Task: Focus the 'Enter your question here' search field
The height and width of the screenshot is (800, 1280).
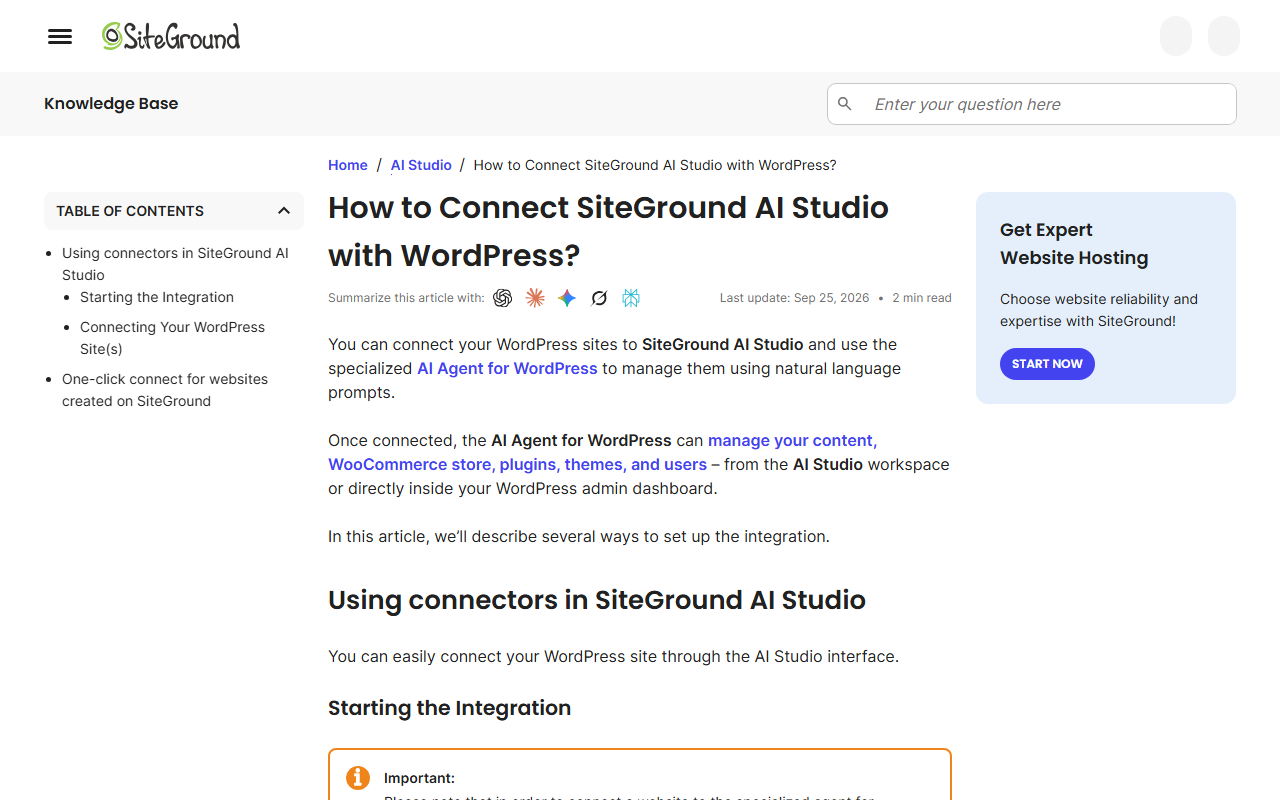Action: coord(1032,104)
